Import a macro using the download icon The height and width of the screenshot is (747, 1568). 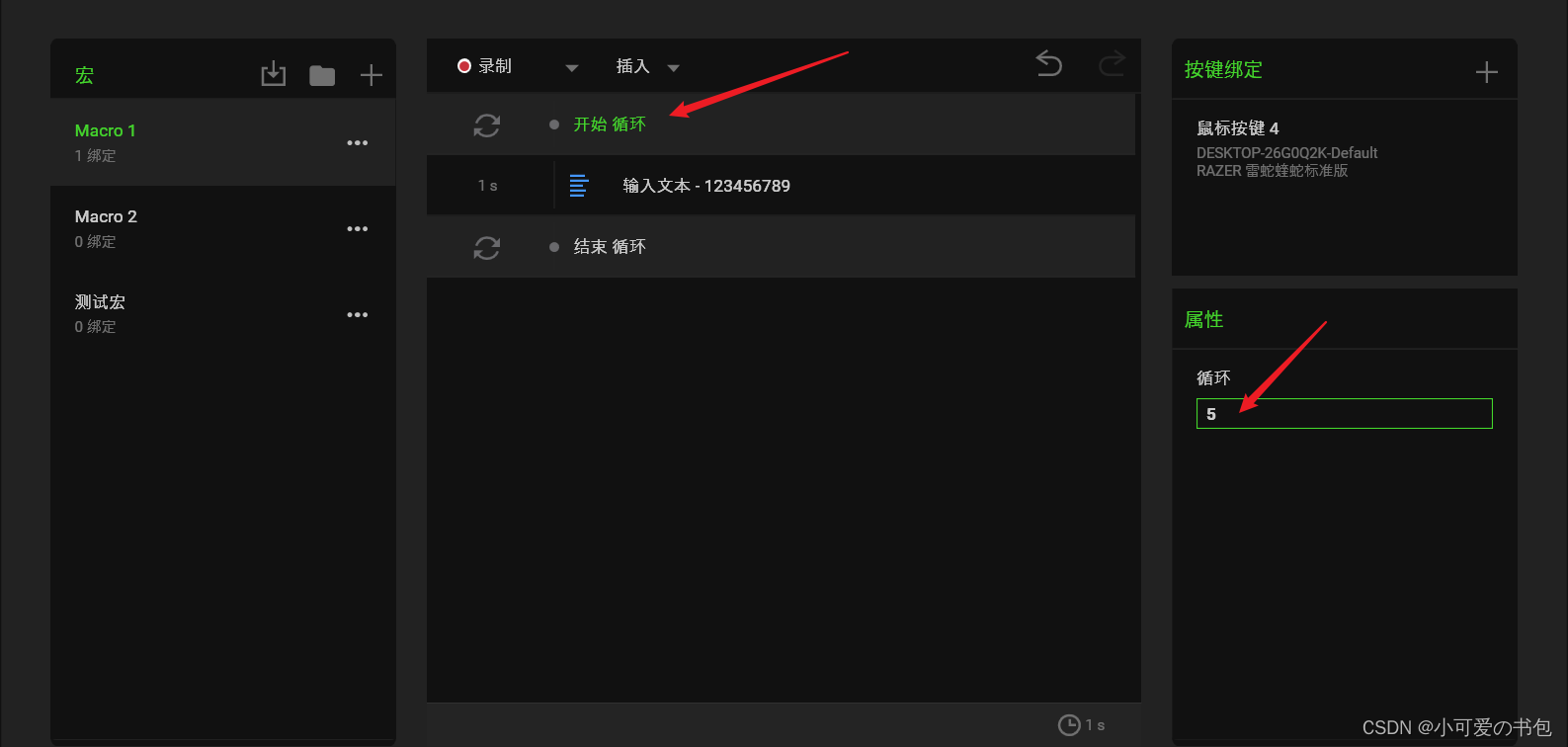click(273, 75)
